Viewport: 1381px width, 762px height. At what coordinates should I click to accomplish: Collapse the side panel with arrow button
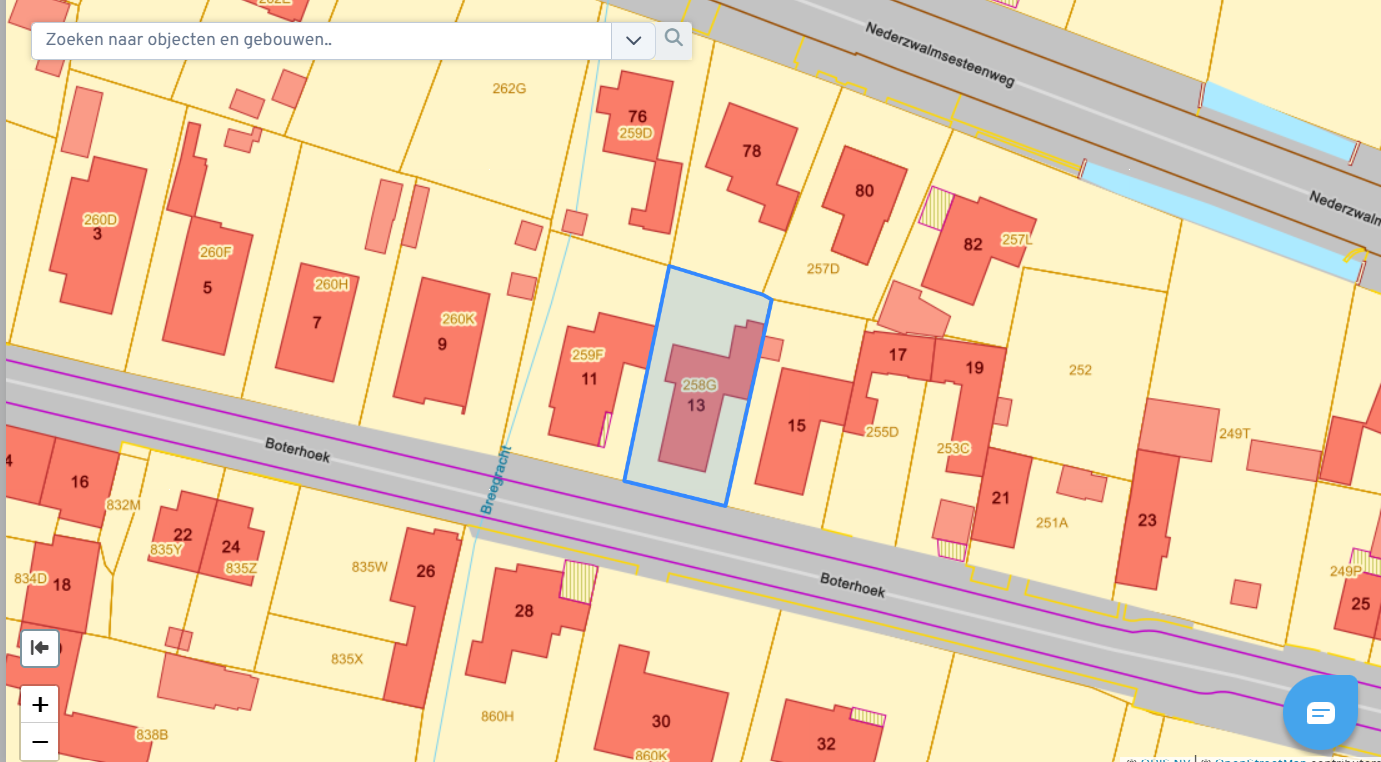40,648
